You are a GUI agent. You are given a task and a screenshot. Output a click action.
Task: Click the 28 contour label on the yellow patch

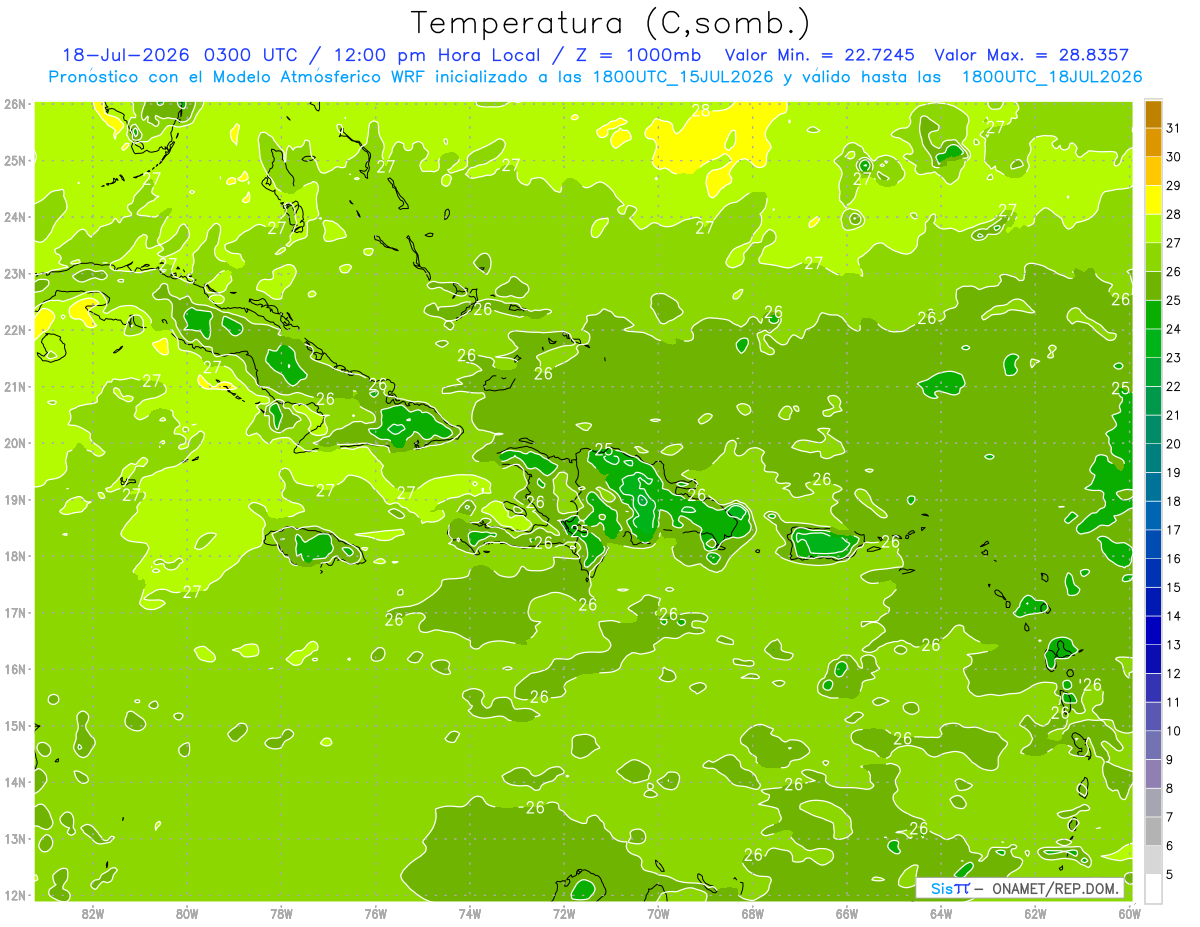click(x=701, y=111)
